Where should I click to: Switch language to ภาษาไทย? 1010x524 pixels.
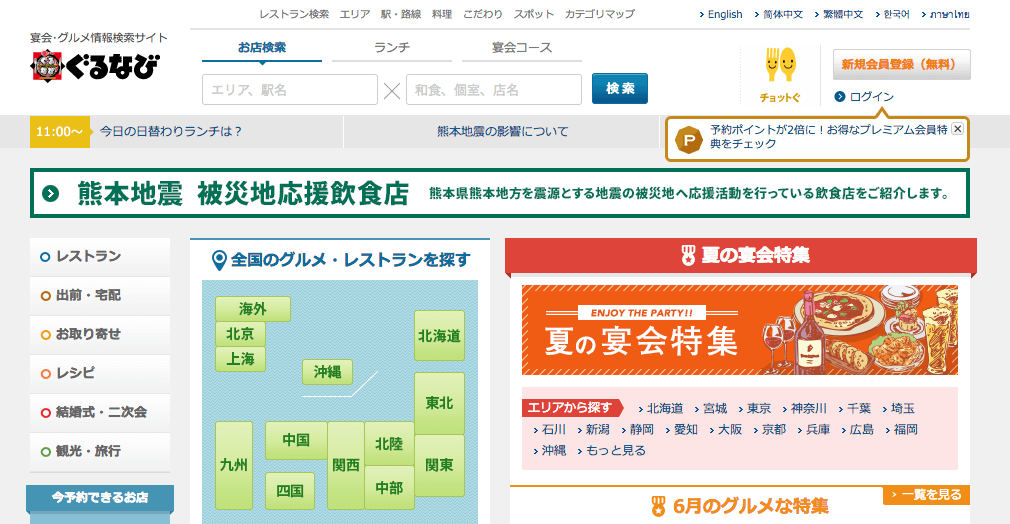(949, 14)
